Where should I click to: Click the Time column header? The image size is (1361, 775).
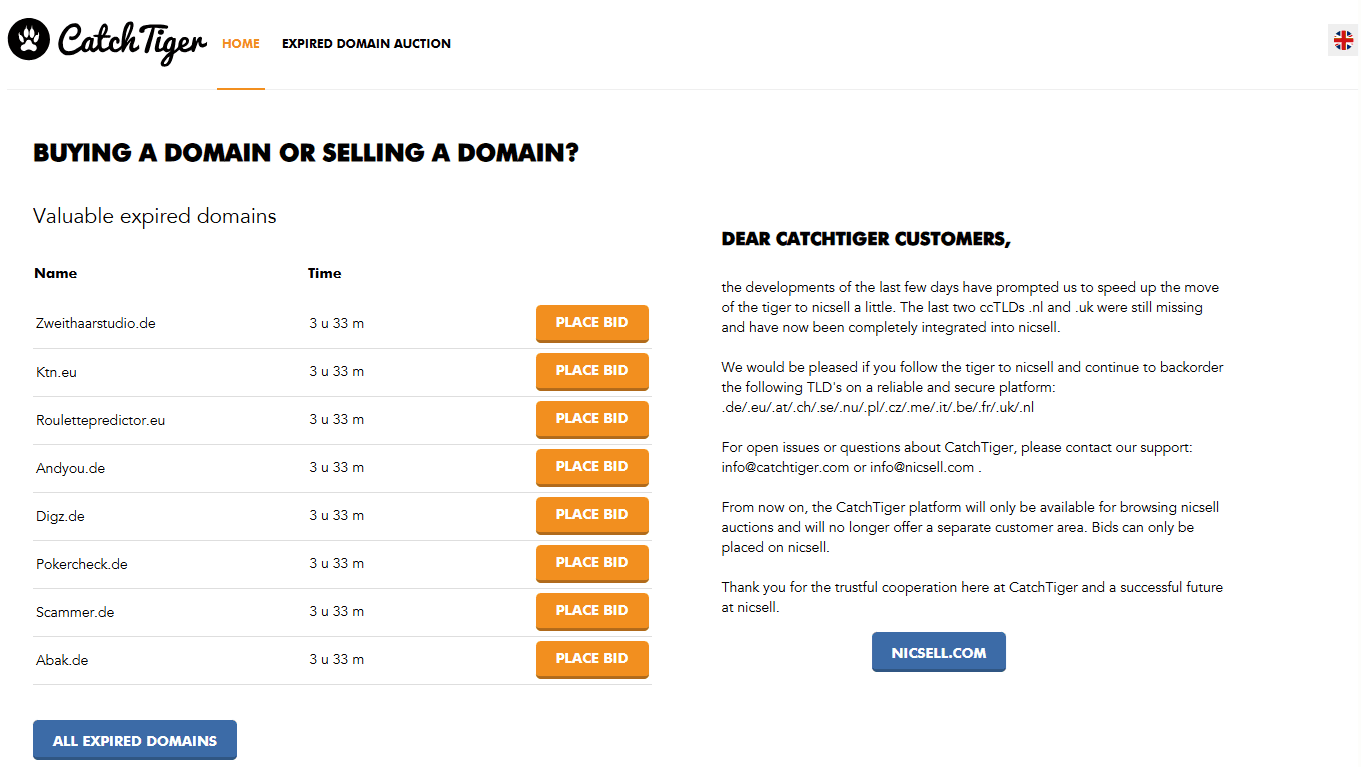coord(323,273)
